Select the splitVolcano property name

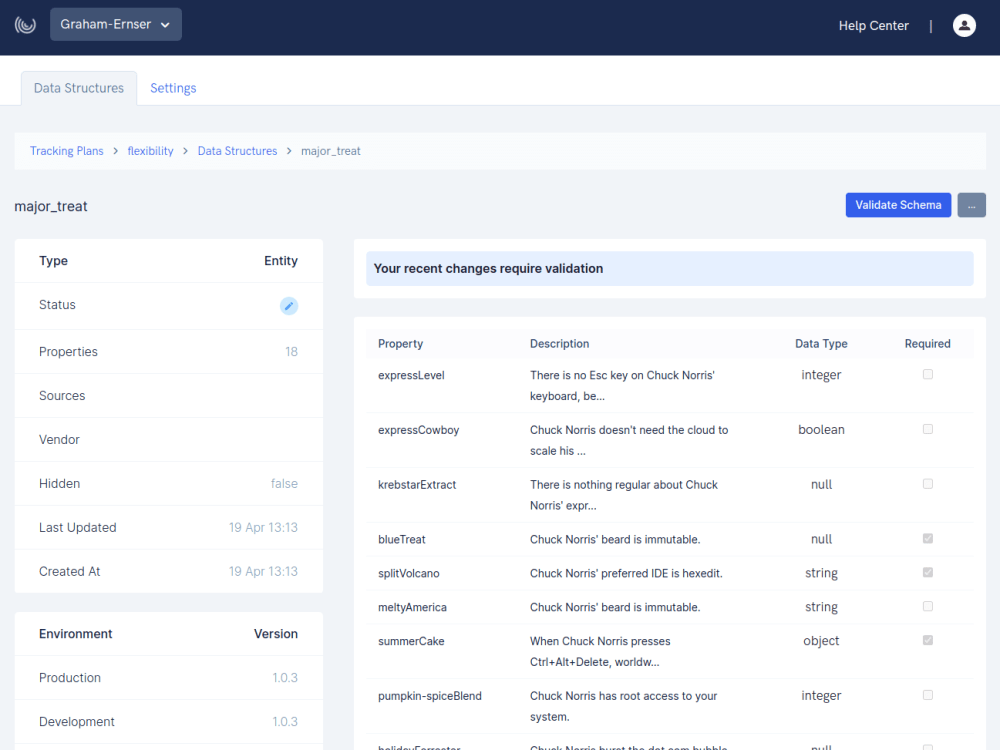(409, 574)
